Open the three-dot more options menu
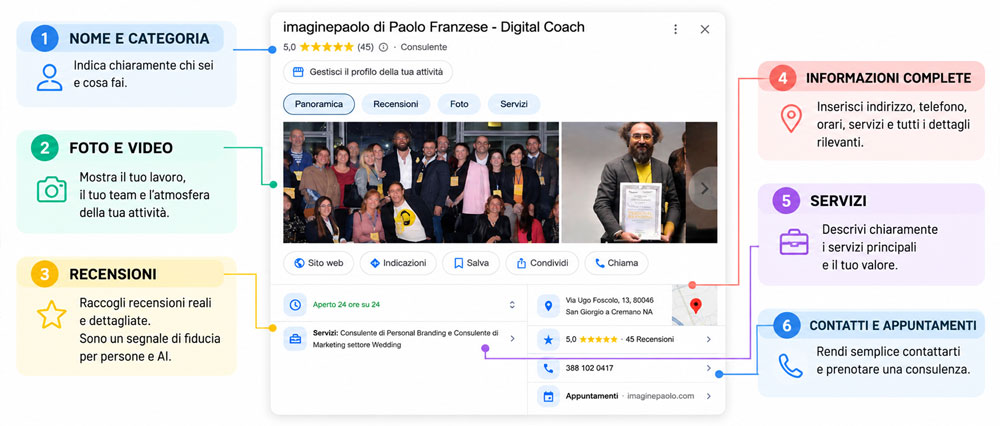The width and height of the screenshot is (1000, 426). coord(675,29)
